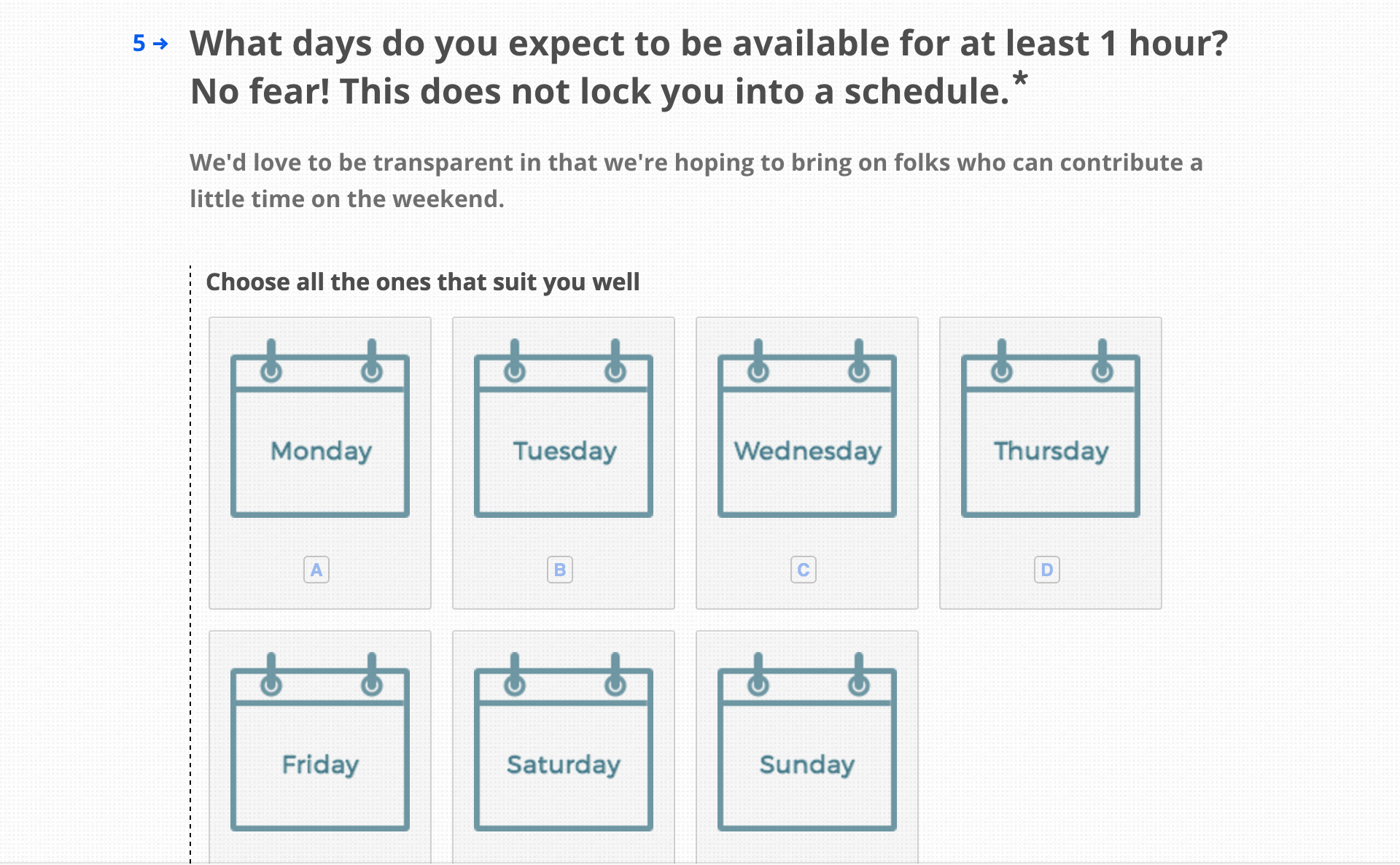Toggle the A key badge under Monday
1400x865 pixels.
click(x=316, y=570)
